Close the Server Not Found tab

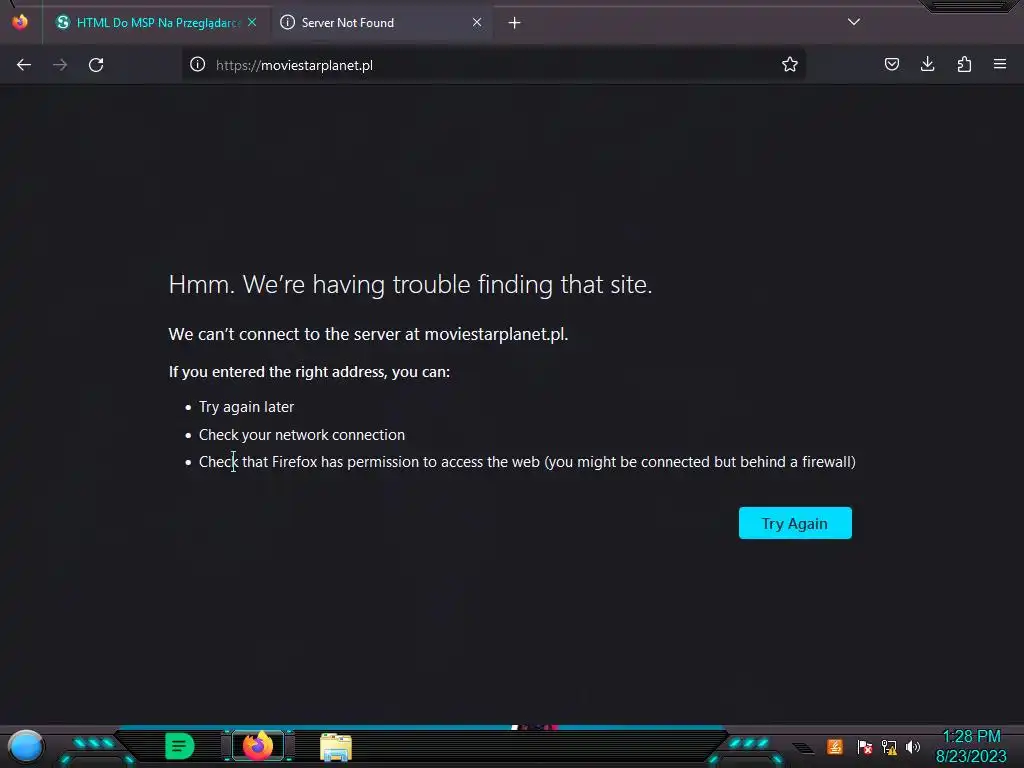click(x=477, y=22)
